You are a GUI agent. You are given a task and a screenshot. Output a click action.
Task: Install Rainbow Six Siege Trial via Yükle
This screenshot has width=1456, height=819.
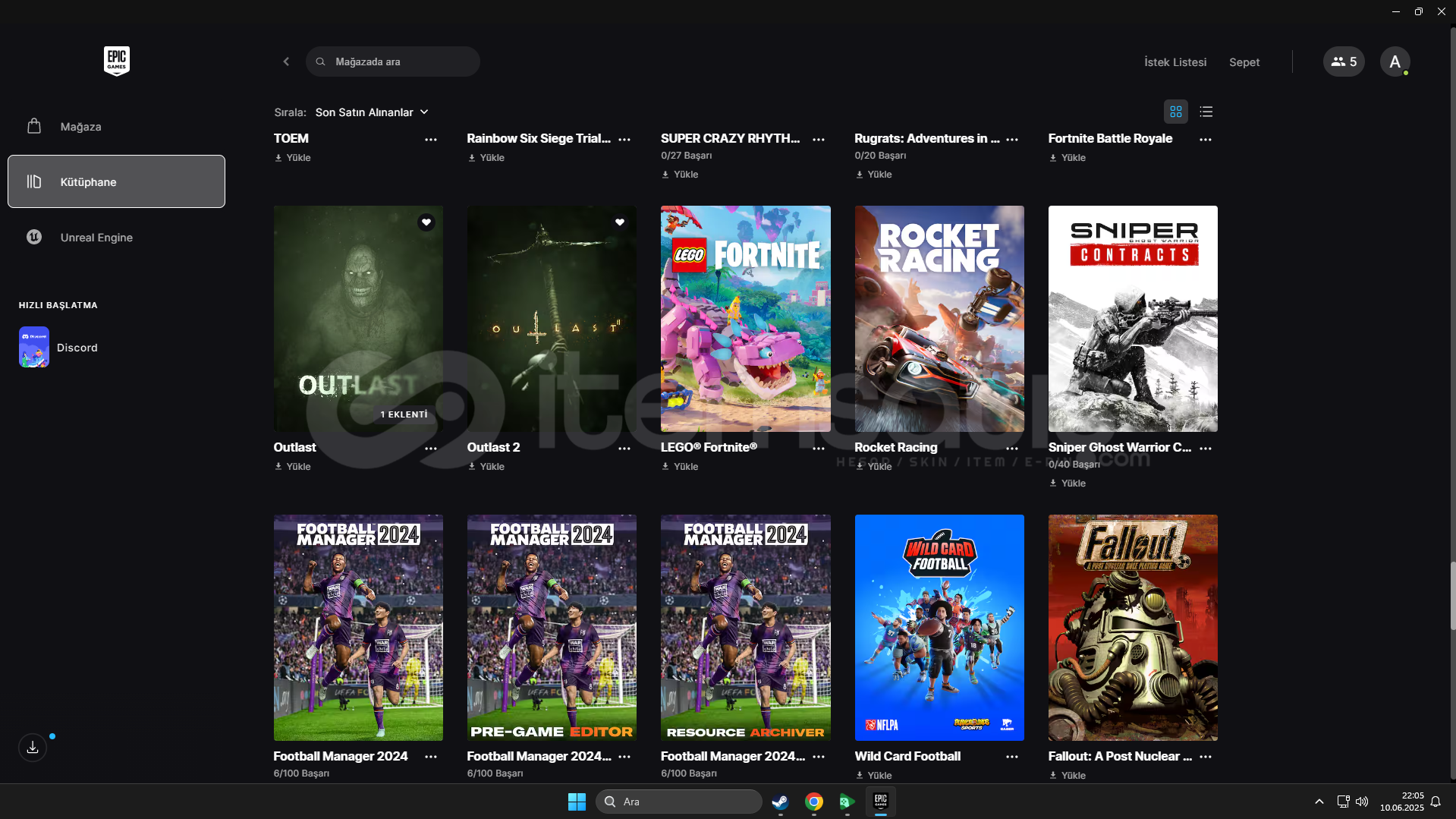pyautogui.click(x=486, y=158)
